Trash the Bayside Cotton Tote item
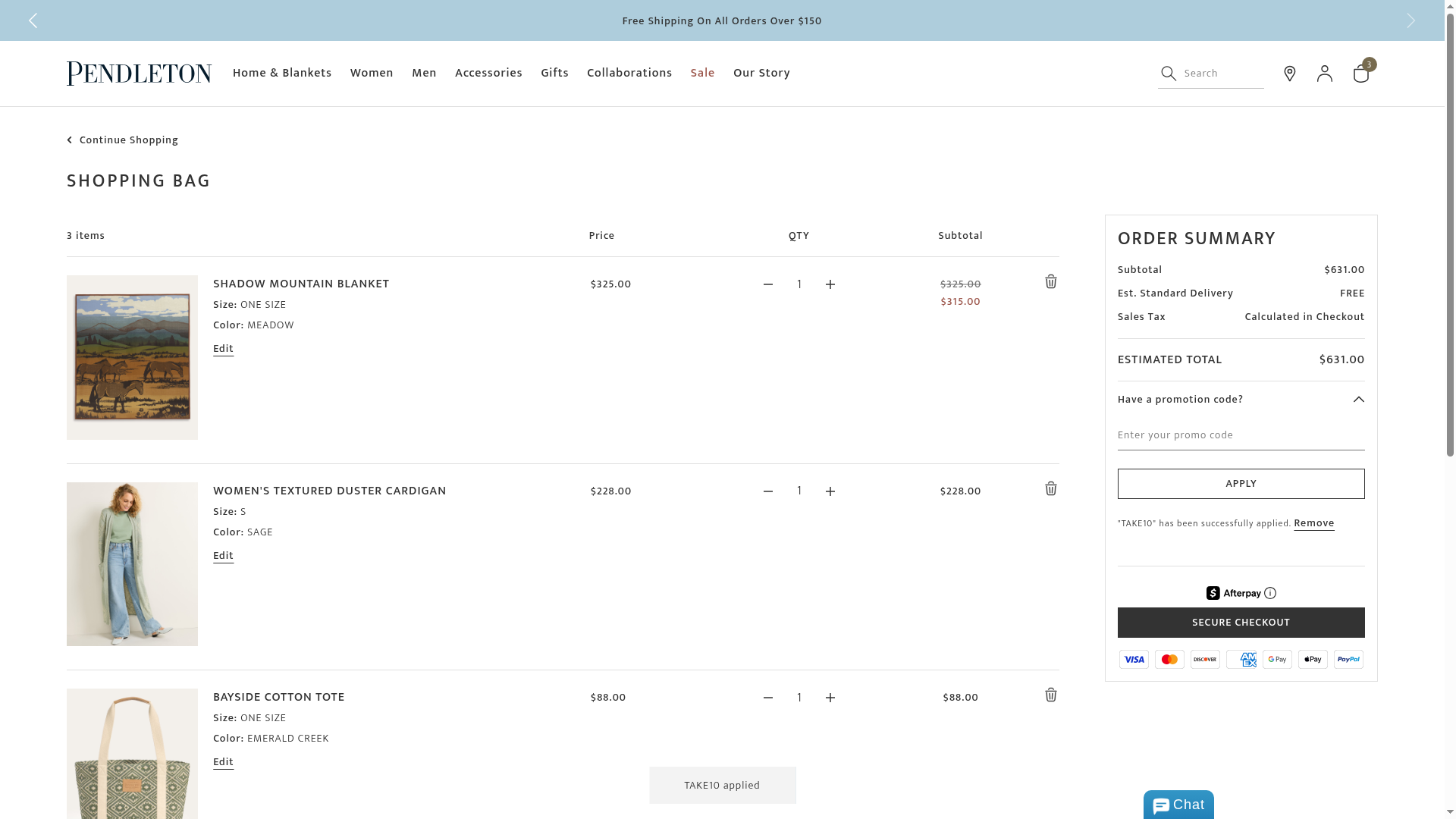1456x819 pixels. click(x=1050, y=695)
